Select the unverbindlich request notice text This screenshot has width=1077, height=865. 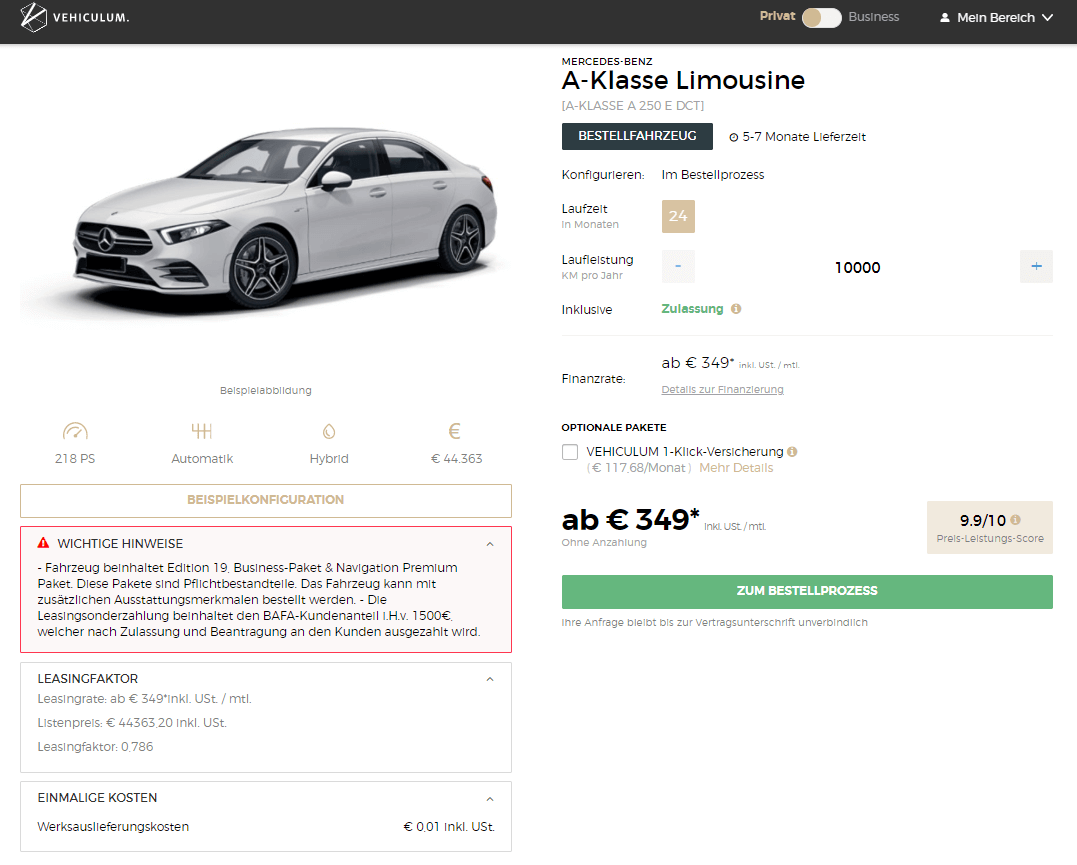pyautogui.click(x=714, y=622)
